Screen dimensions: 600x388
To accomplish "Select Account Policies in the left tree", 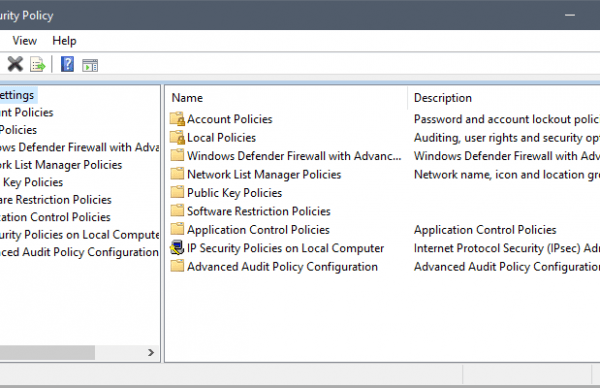I will pos(26,112).
